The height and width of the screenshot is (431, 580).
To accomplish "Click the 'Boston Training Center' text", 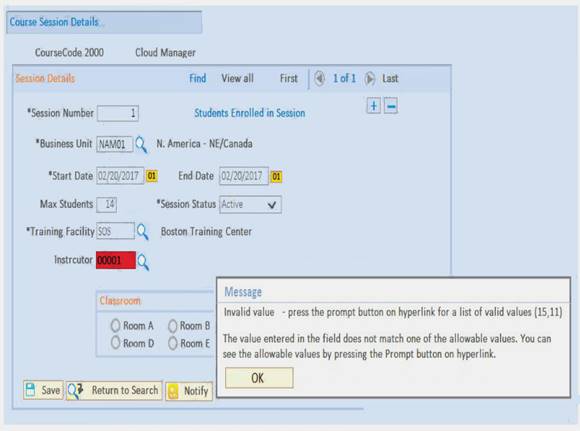I will tap(206, 232).
